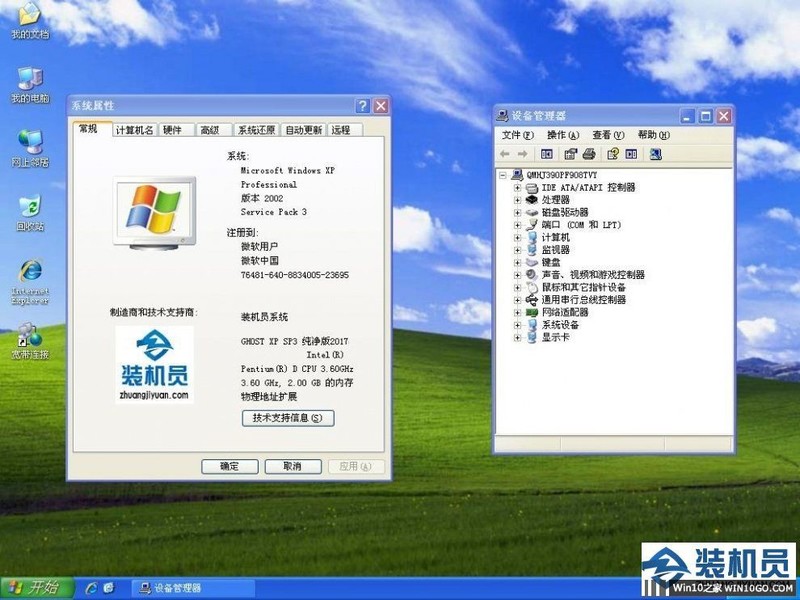
Task: Click the 设备管理器 taskbar entry
Action: (175, 588)
